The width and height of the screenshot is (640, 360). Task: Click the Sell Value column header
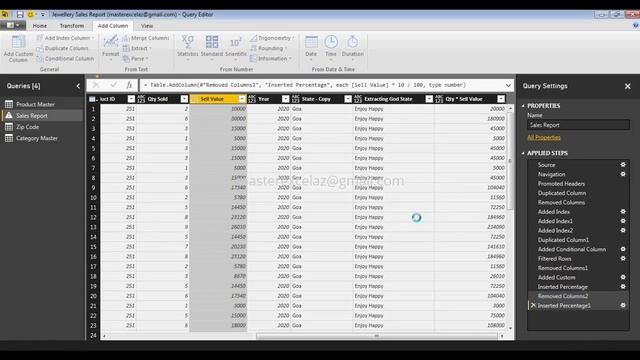[218, 99]
